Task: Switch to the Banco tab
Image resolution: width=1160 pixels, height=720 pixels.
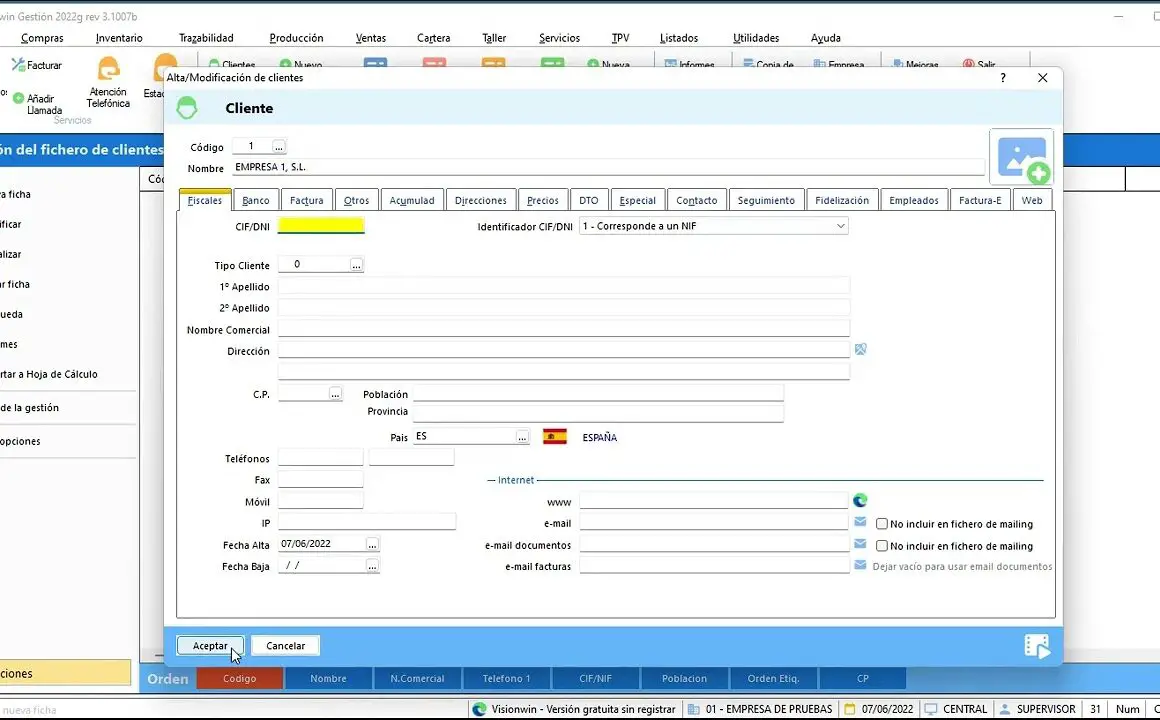Action: coord(256,200)
